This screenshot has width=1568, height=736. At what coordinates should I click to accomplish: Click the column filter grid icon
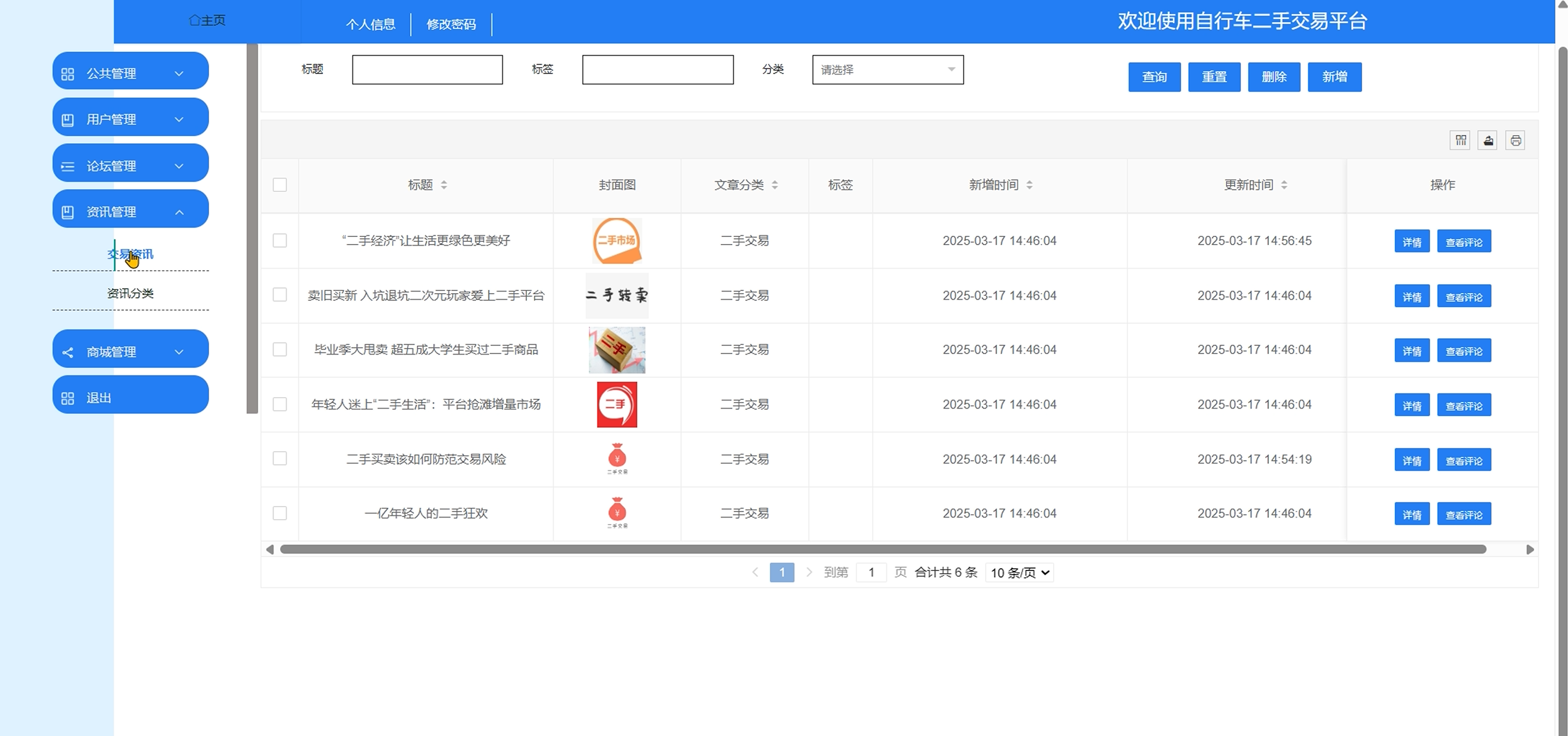tap(1460, 141)
